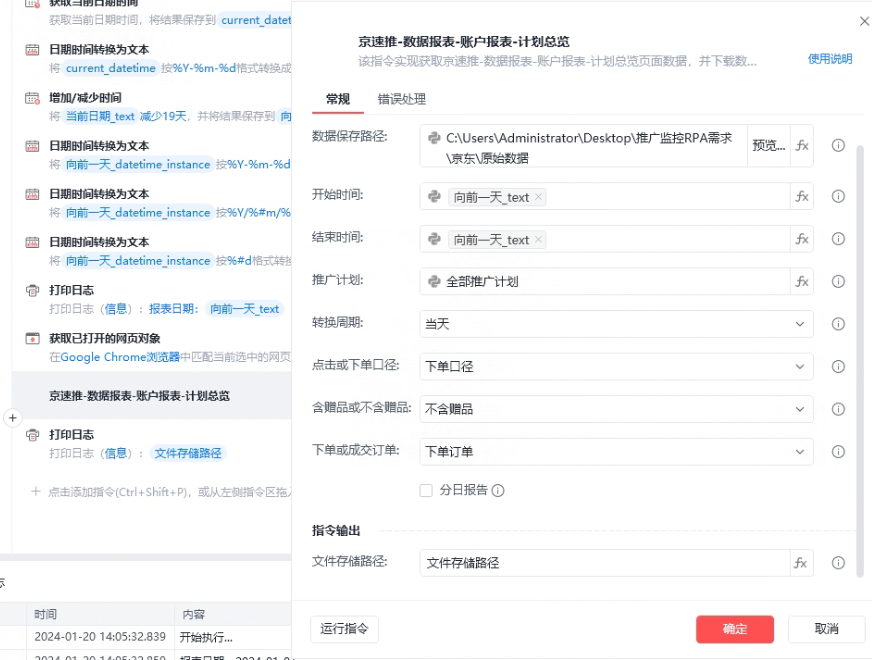
Task: Open info tooltip for 结束时间
Action: tap(838, 239)
